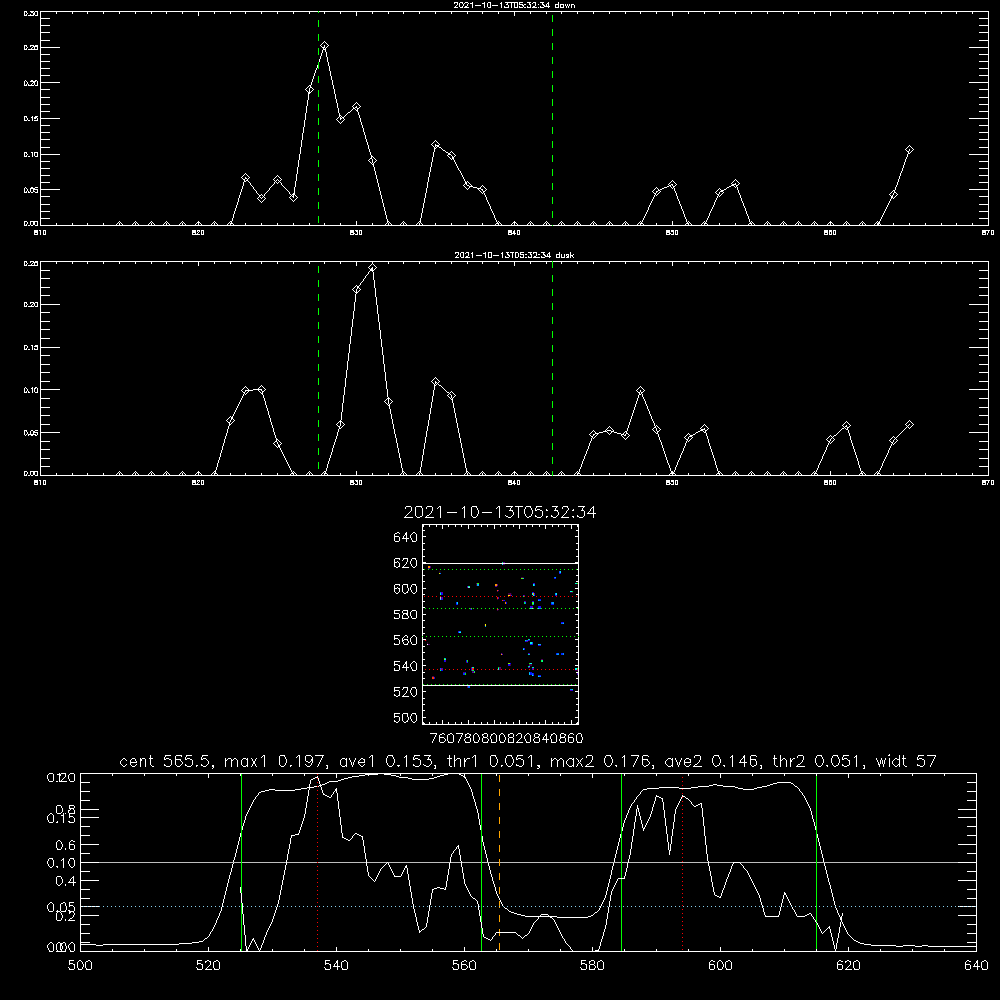Image resolution: width=1000 pixels, height=1000 pixels.
Task: Click y-axis label 0.25 of the dawn plot
Action: click(31, 47)
